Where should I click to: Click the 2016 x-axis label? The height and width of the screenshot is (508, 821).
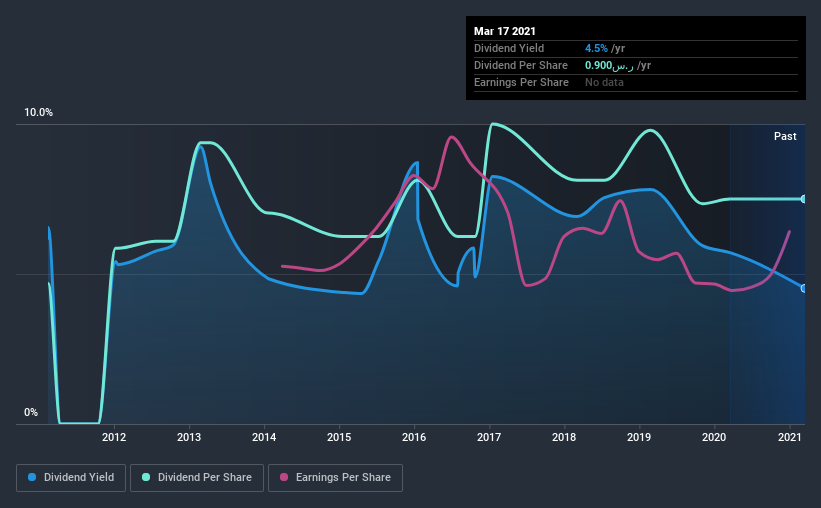pos(414,437)
